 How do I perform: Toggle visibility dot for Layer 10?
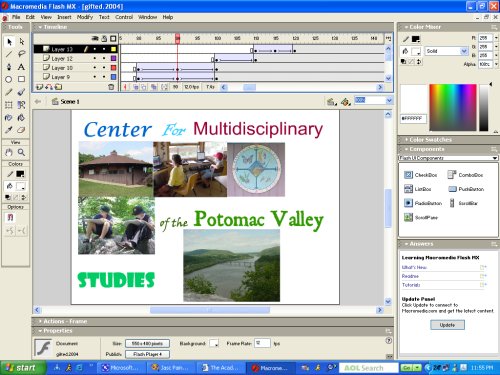[x=95, y=68]
